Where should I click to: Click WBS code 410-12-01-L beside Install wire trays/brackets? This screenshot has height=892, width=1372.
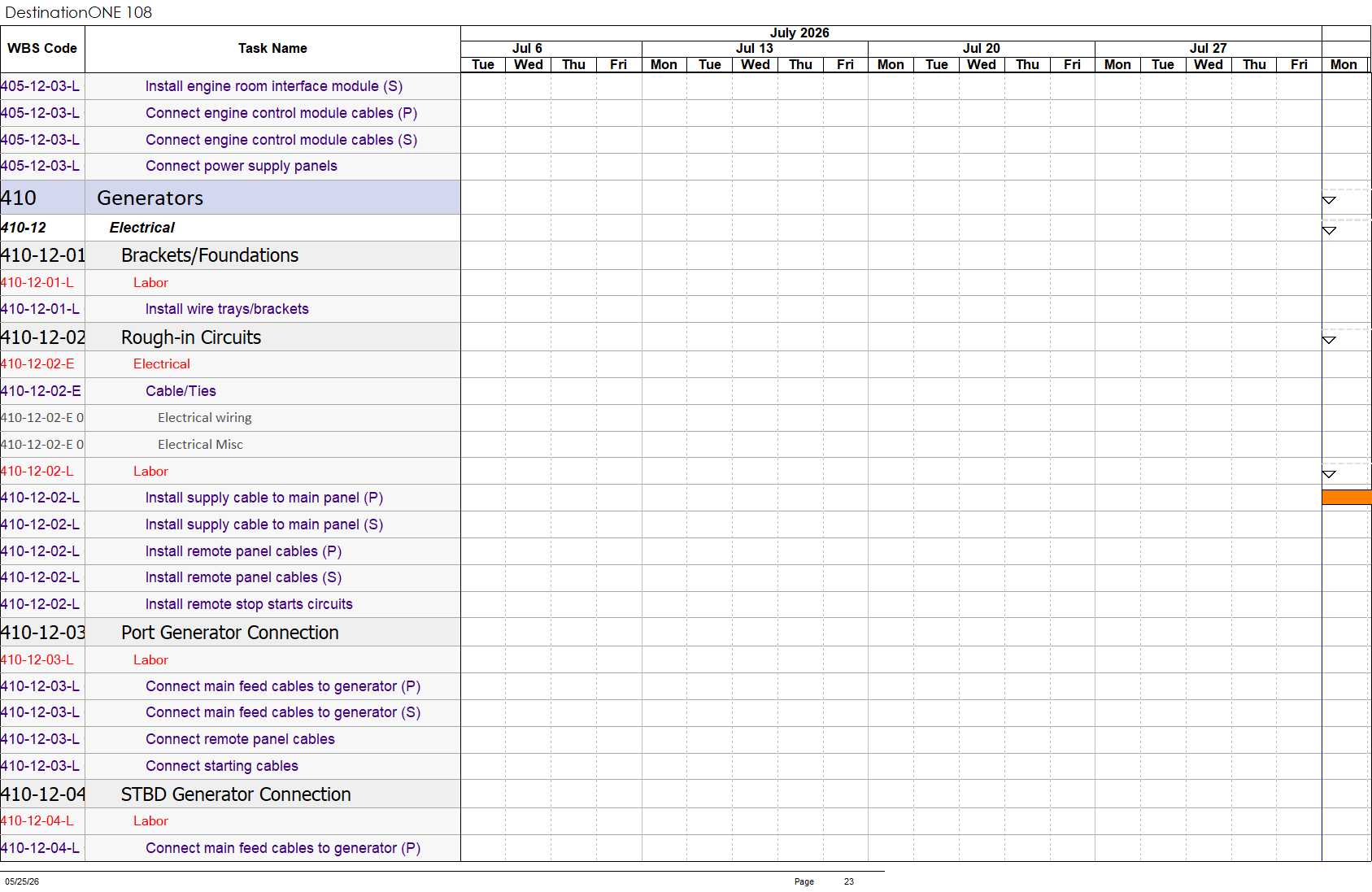(40, 309)
